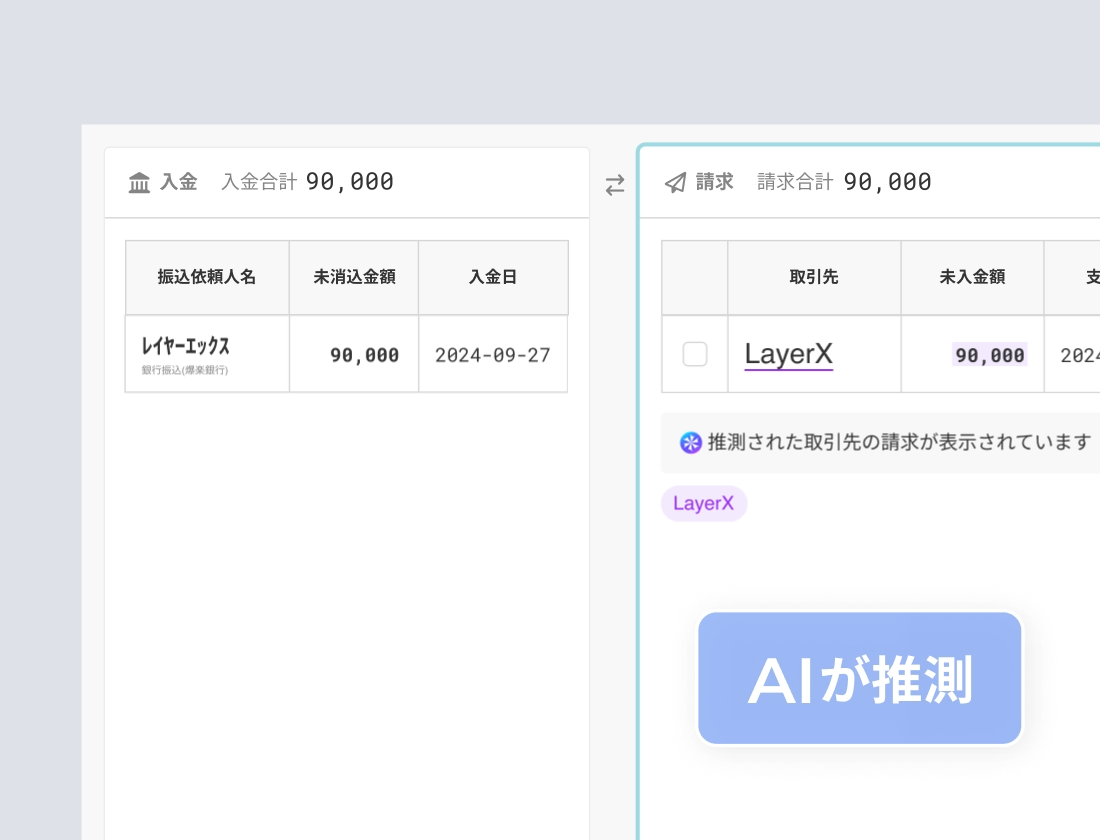Open the LayerX transaction link

(788, 353)
